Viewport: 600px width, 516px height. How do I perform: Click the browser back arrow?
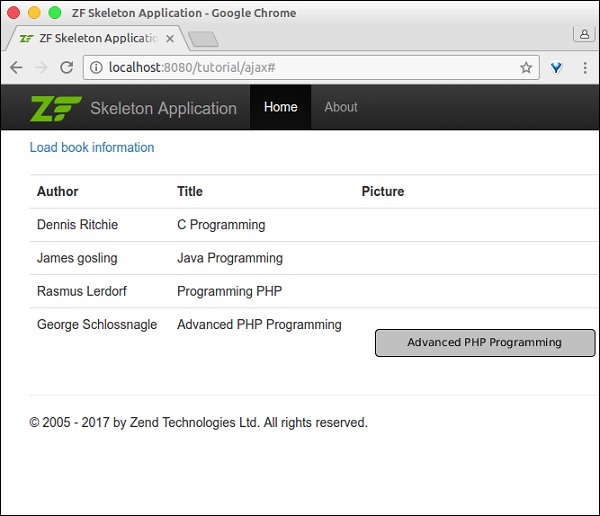[x=16, y=68]
